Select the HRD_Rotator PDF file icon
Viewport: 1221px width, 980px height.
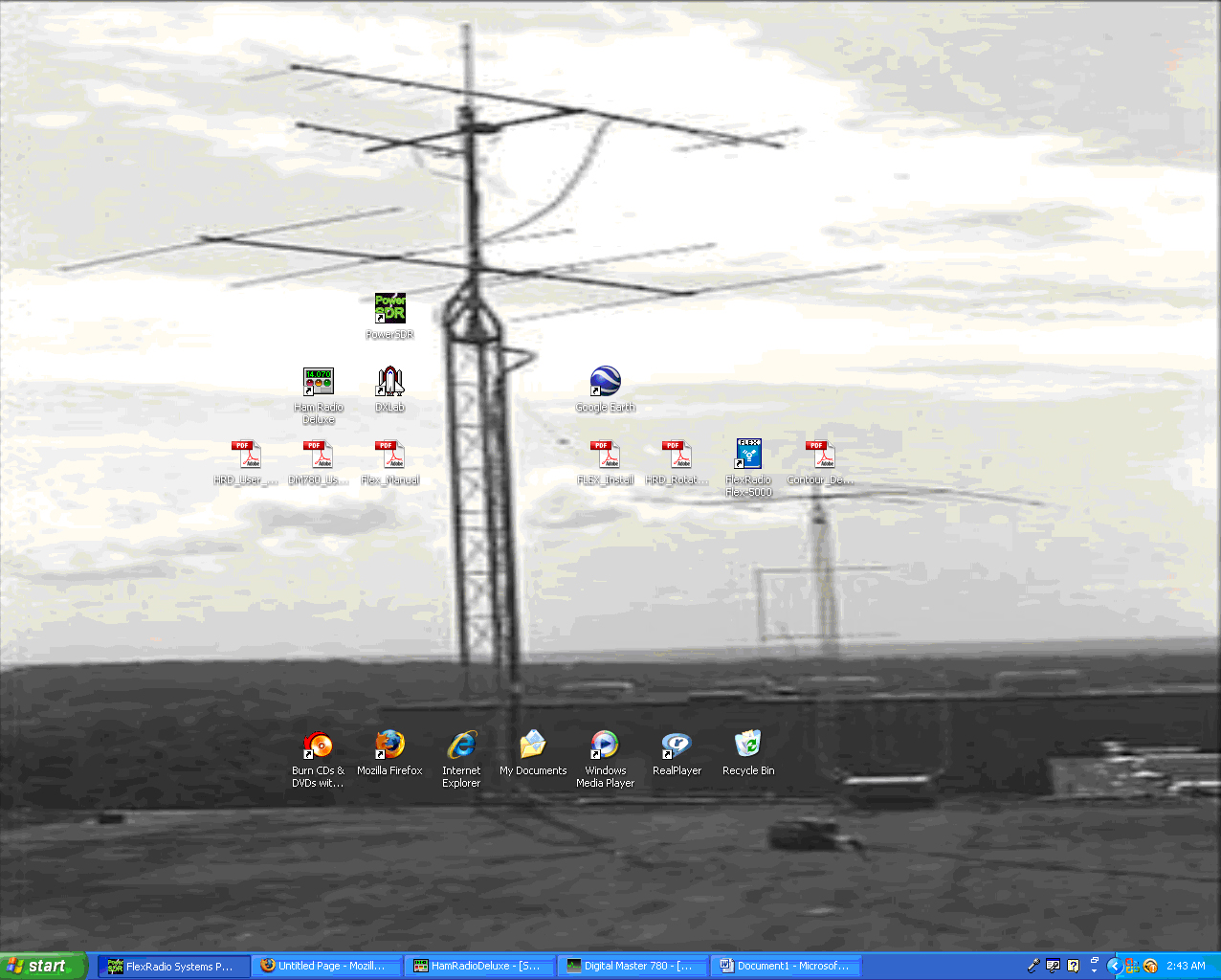(x=677, y=455)
